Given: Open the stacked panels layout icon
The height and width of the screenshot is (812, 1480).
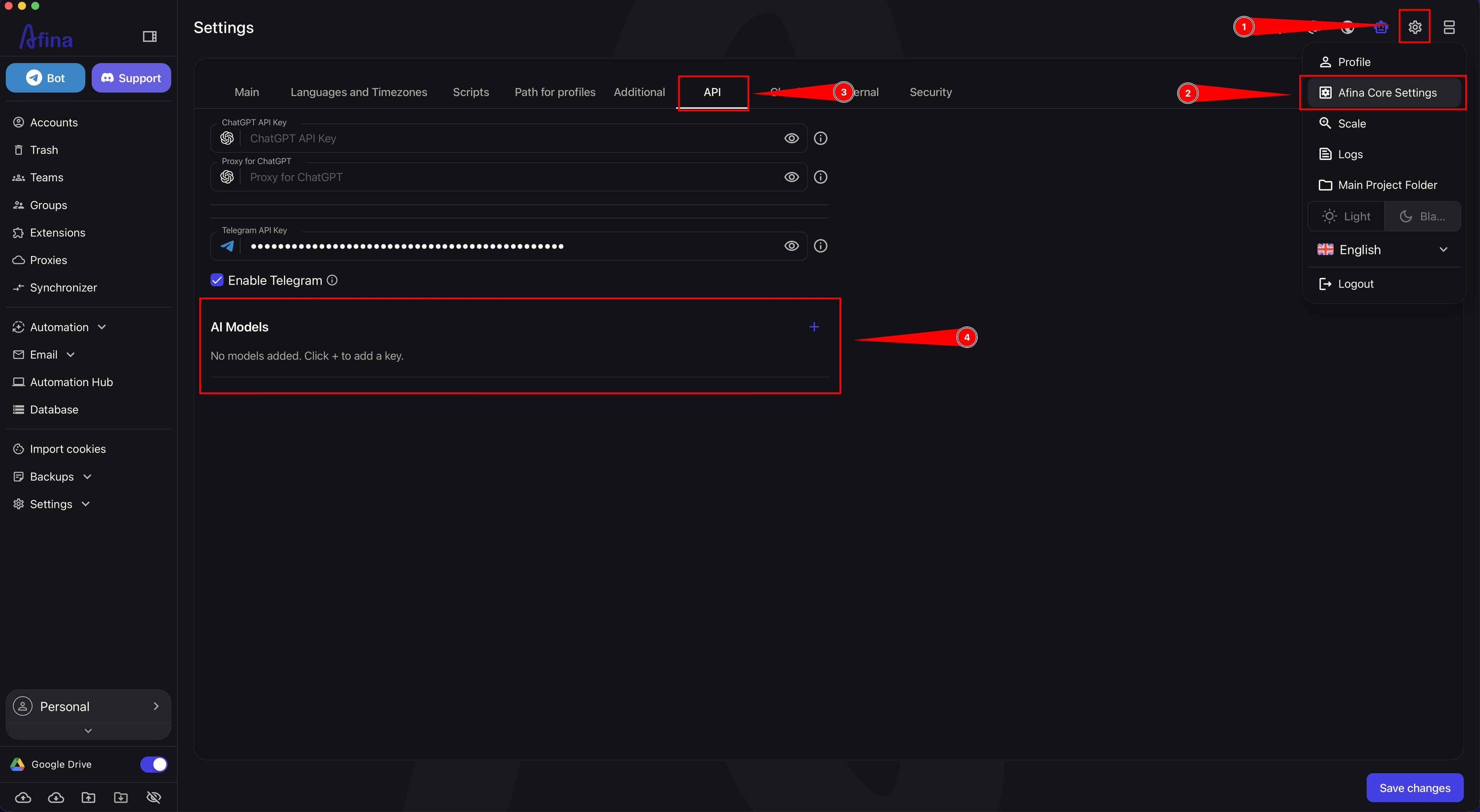Looking at the screenshot, I should (1449, 27).
